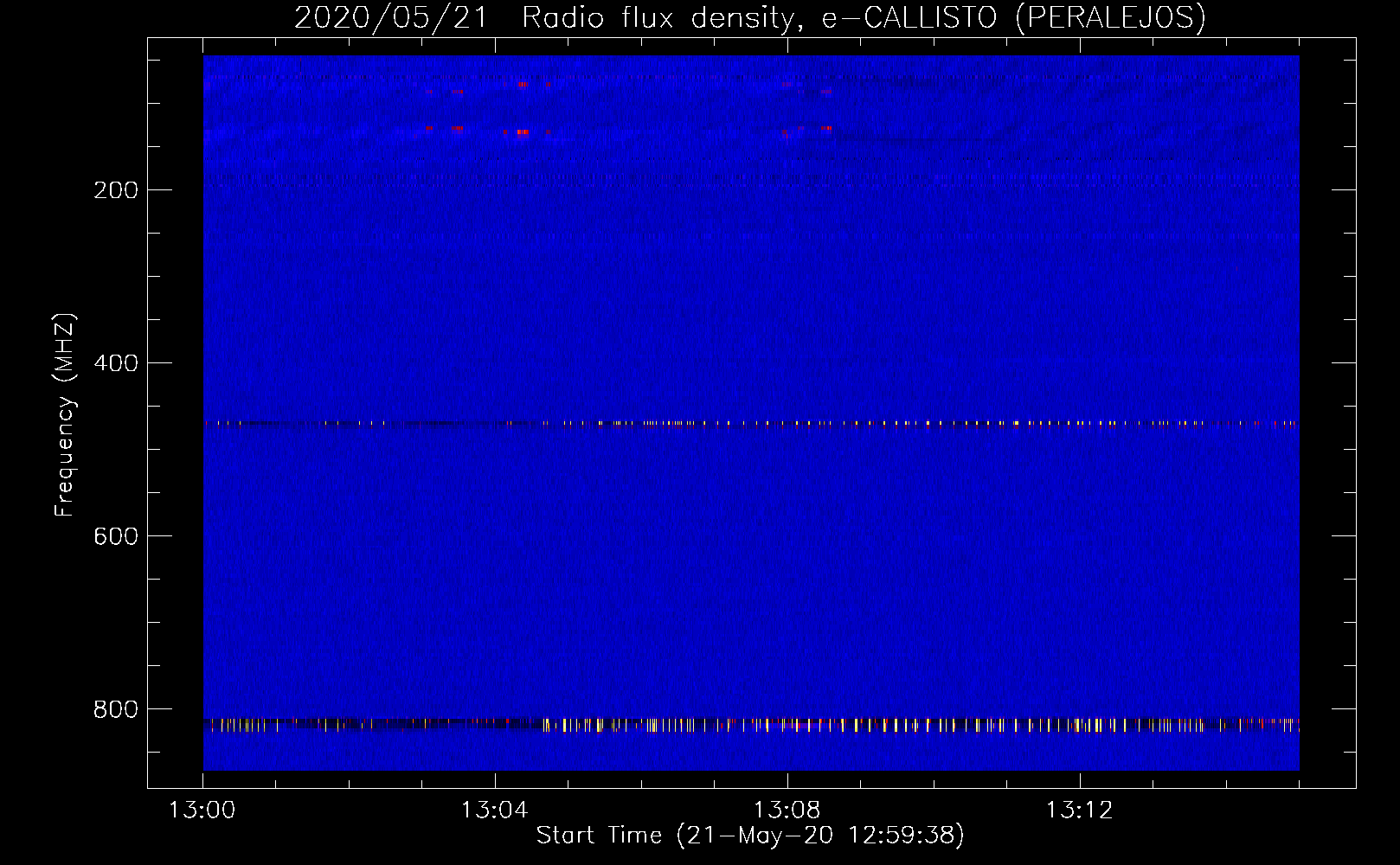Click the 13:12 time tick label
The width and height of the screenshot is (1400, 865).
click(x=1079, y=811)
